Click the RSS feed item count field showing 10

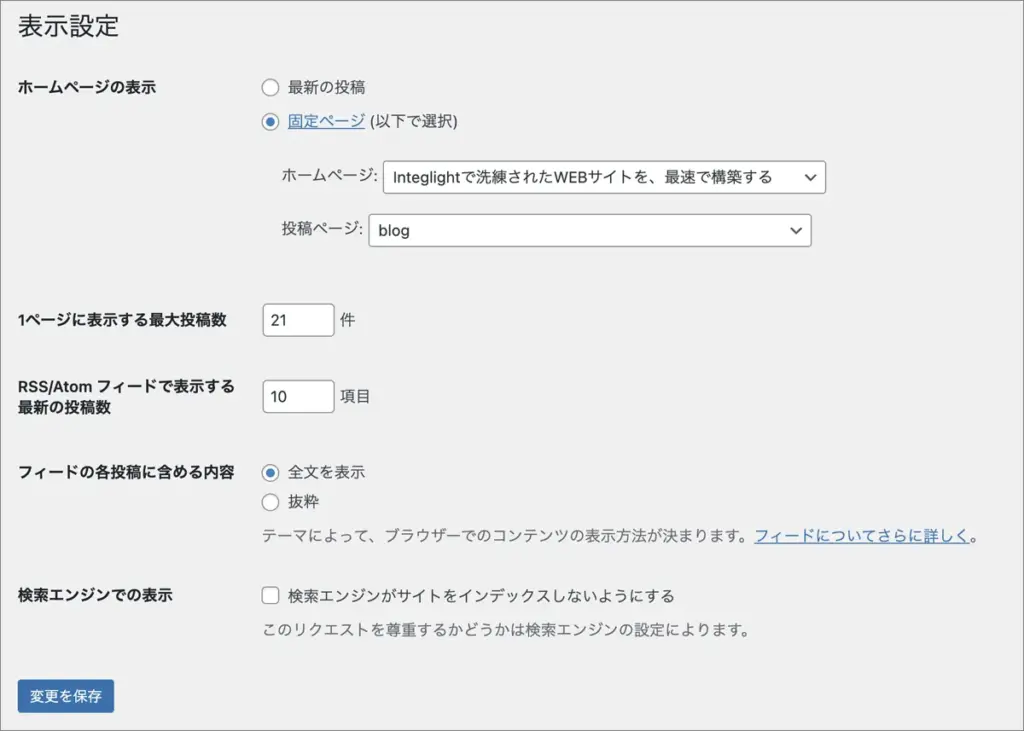click(x=297, y=396)
